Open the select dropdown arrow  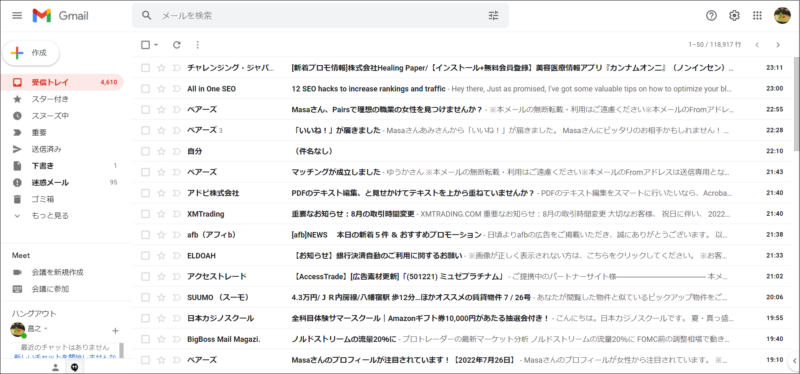click(156, 45)
